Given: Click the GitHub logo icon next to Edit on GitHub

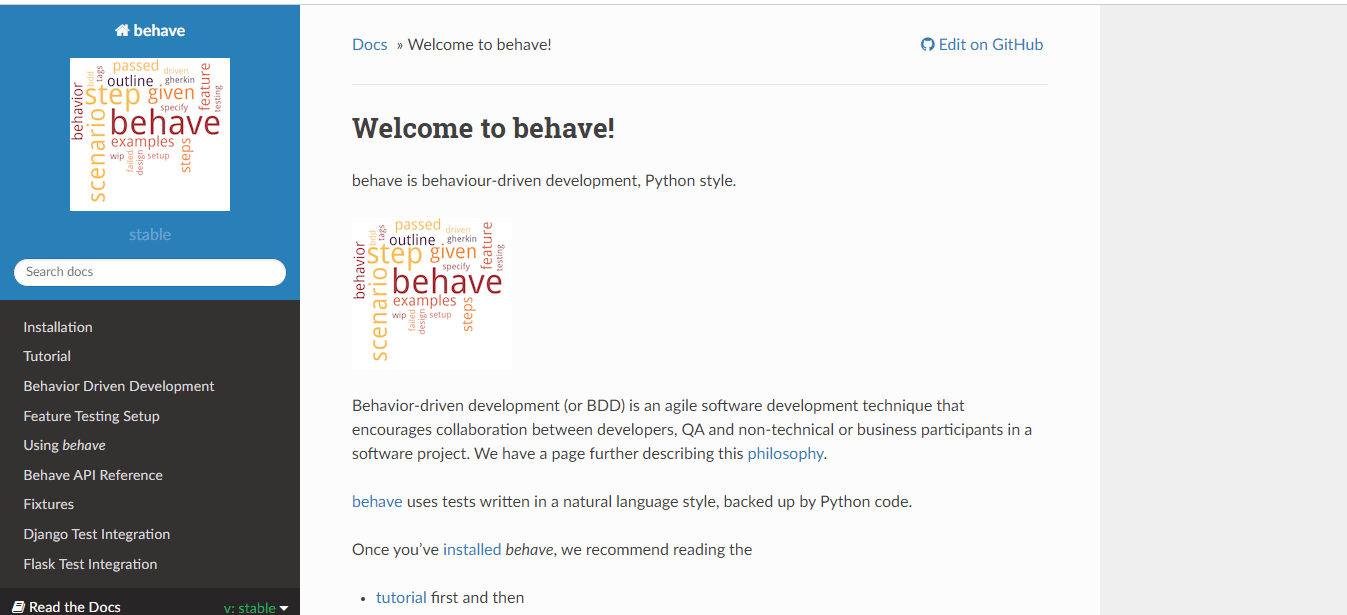Looking at the screenshot, I should click(926, 44).
